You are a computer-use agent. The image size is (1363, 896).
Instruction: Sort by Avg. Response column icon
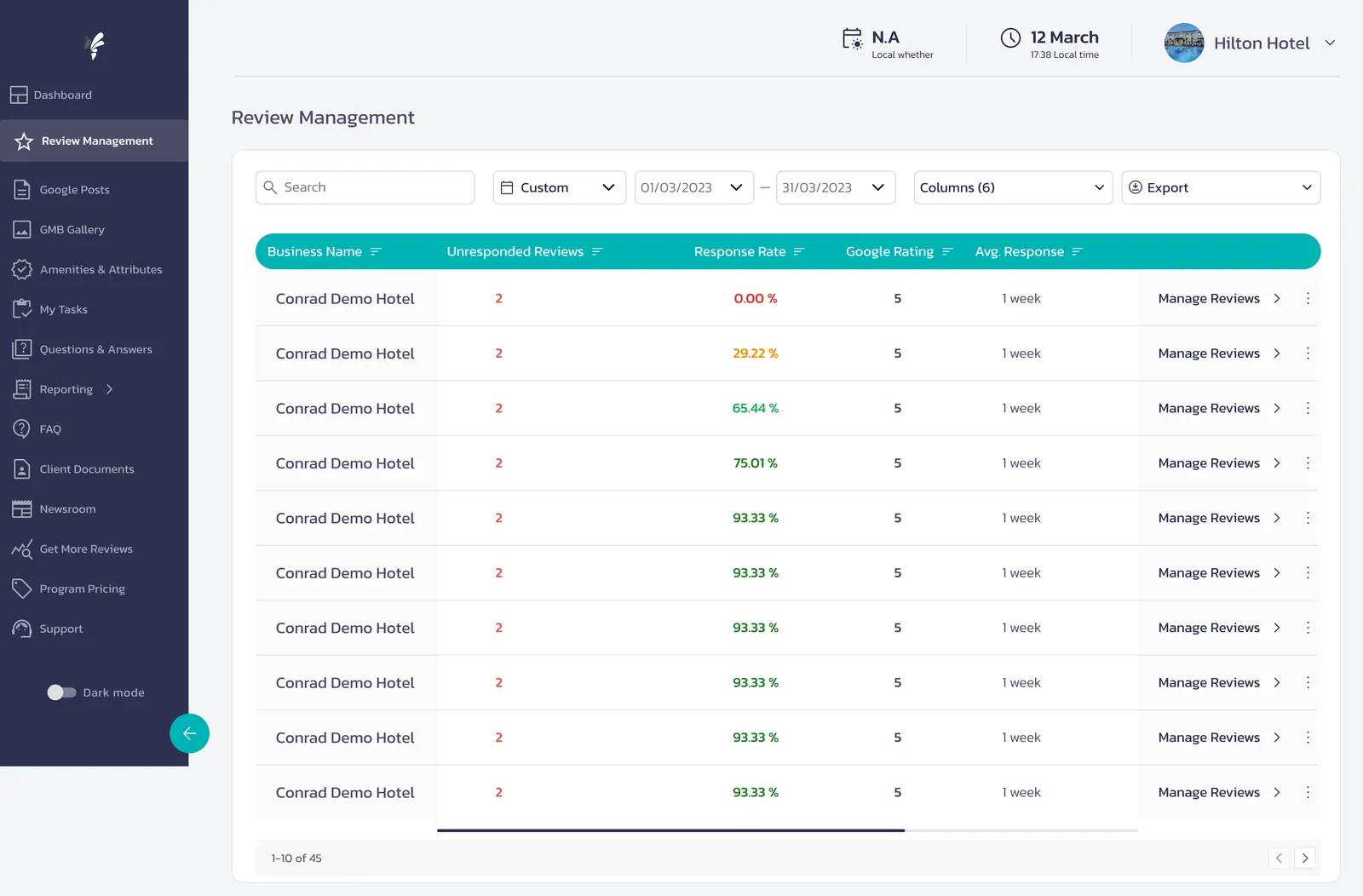1078,251
